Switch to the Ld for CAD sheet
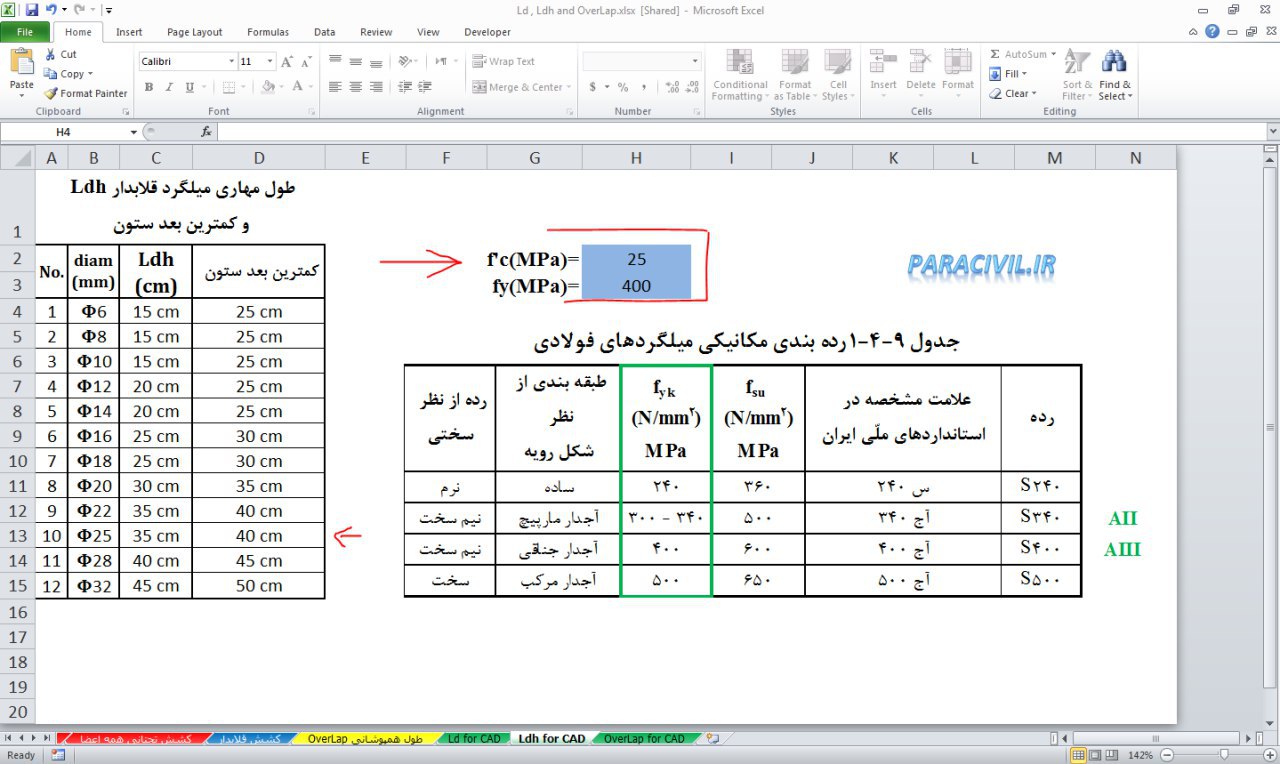The height and width of the screenshot is (764, 1280). 474,739
